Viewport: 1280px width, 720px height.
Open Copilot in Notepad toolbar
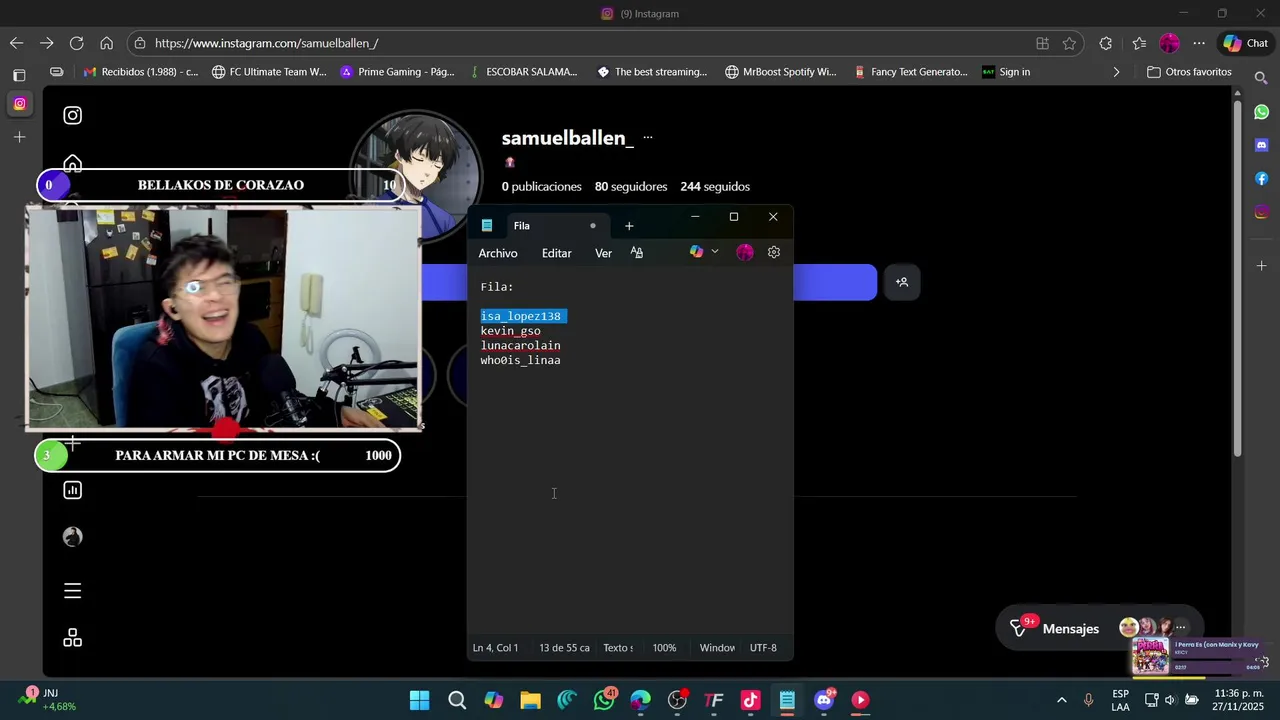click(x=697, y=253)
